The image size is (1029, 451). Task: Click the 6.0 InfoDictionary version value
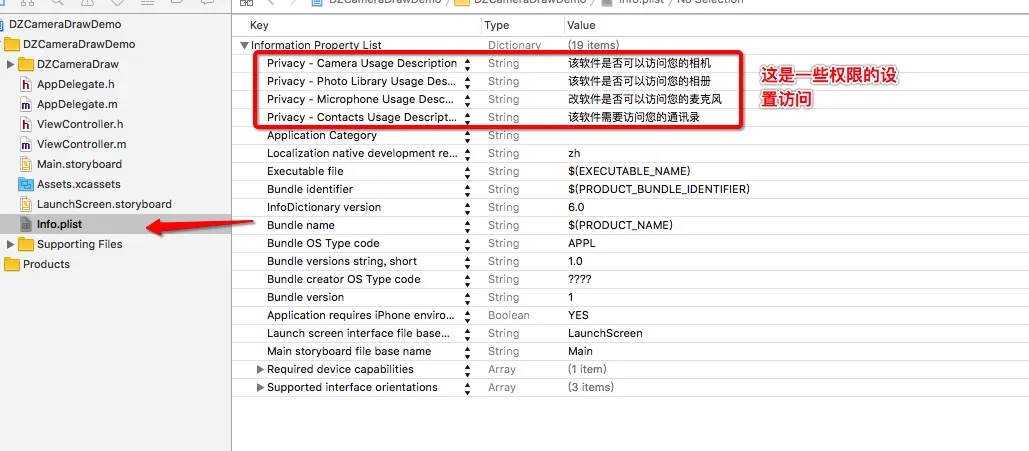tap(576, 207)
